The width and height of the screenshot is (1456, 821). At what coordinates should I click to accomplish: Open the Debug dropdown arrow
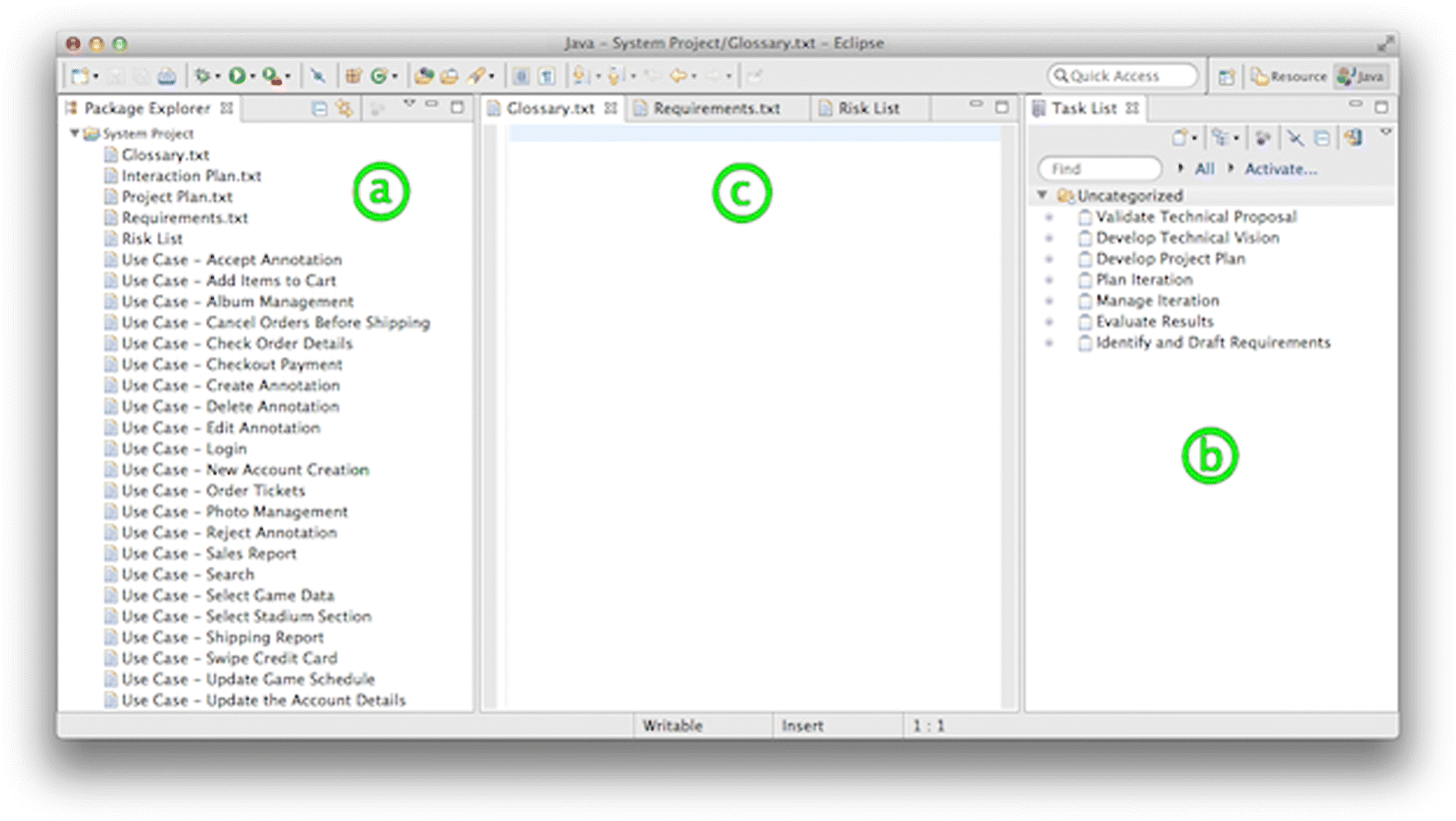pyautogui.click(x=218, y=76)
